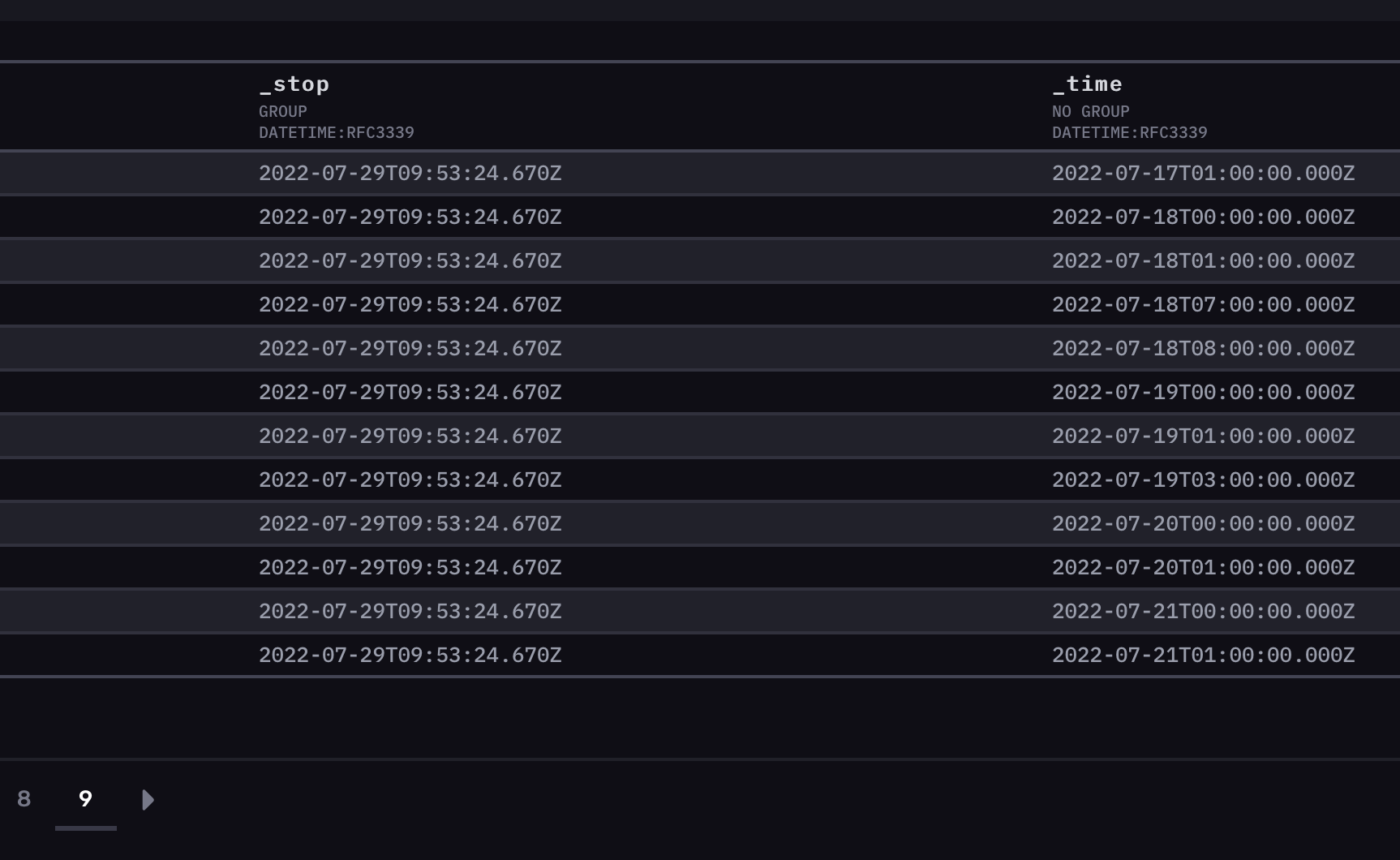Screen dimensions: 1400x860
Task: Click the timestamp 2022-07-21T00:00:00.000Z
Action: coord(1203,612)
